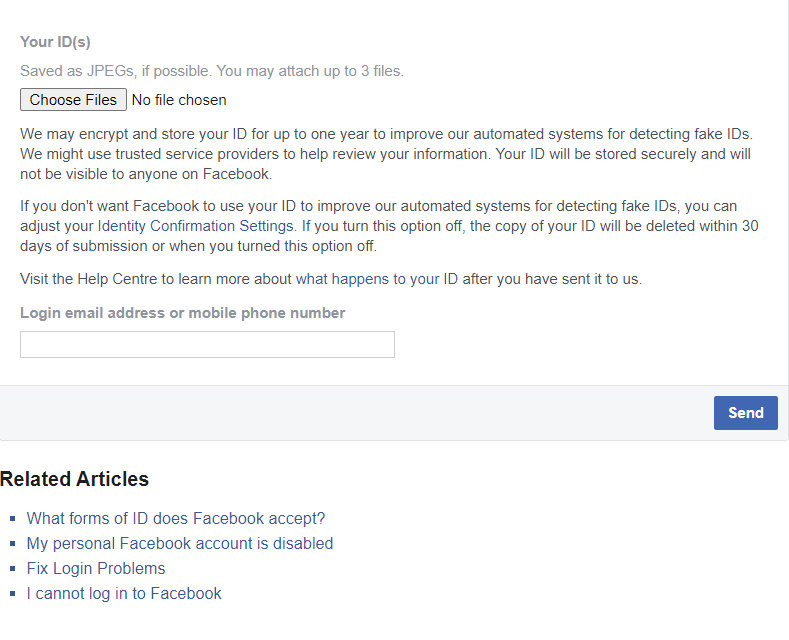Select the 'No file chosen' text

(179, 100)
